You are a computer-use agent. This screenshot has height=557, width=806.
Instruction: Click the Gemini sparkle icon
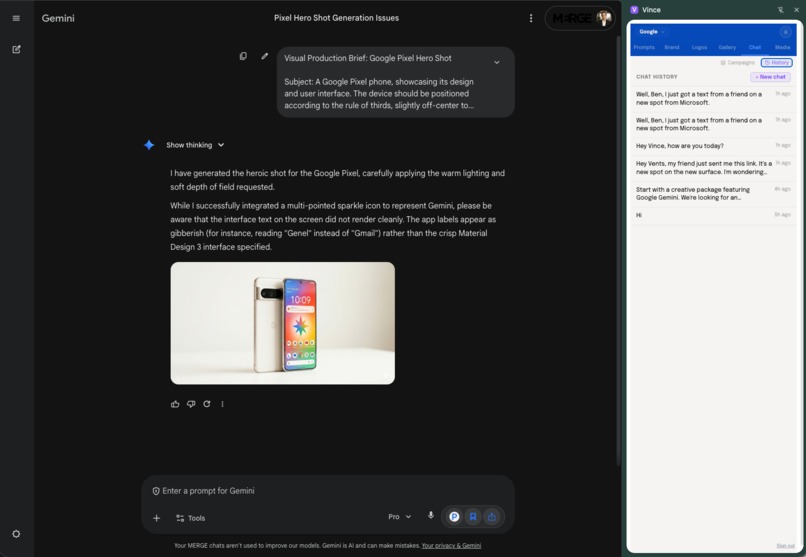[x=149, y=145]
